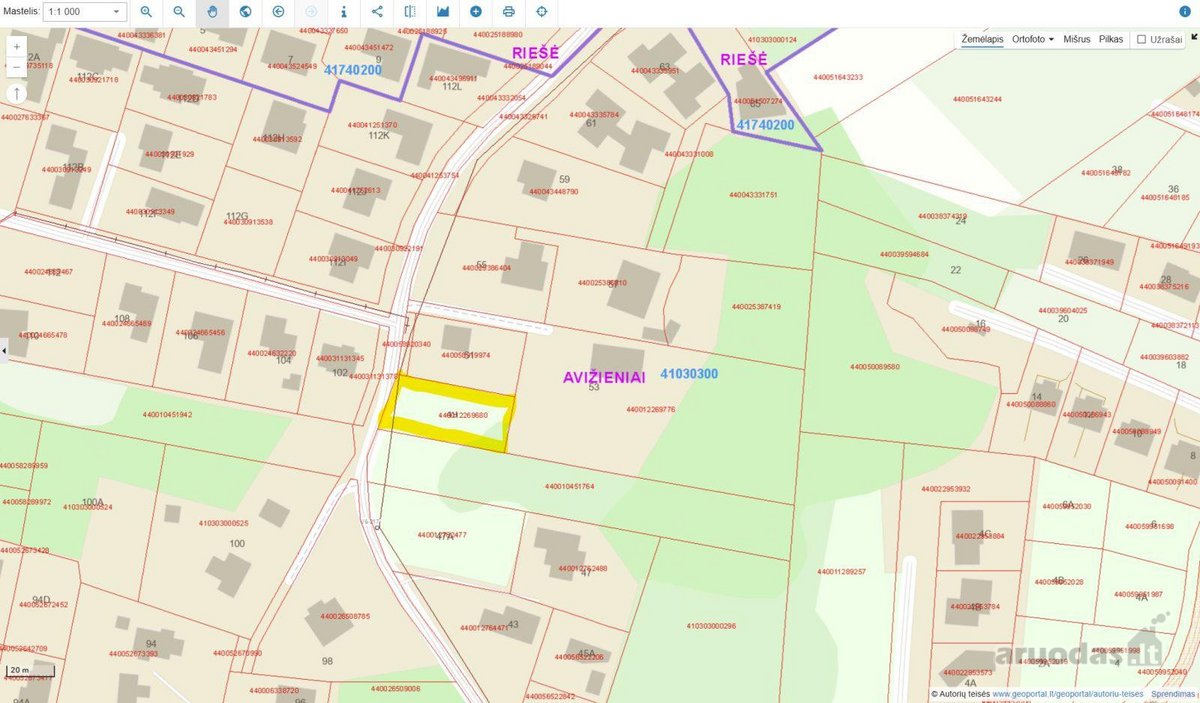The height and width of the screenshot is (703, 1200).
Task: Locate position with crosshair icon
Action: 542,12
